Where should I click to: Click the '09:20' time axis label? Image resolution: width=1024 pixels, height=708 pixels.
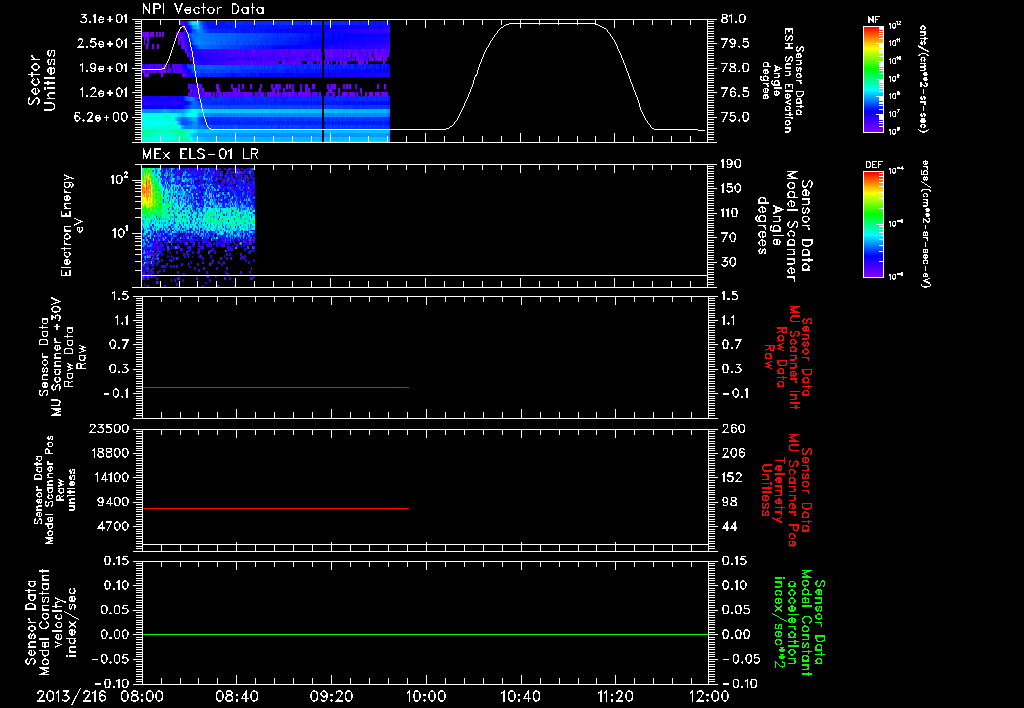tap(331, 696)
